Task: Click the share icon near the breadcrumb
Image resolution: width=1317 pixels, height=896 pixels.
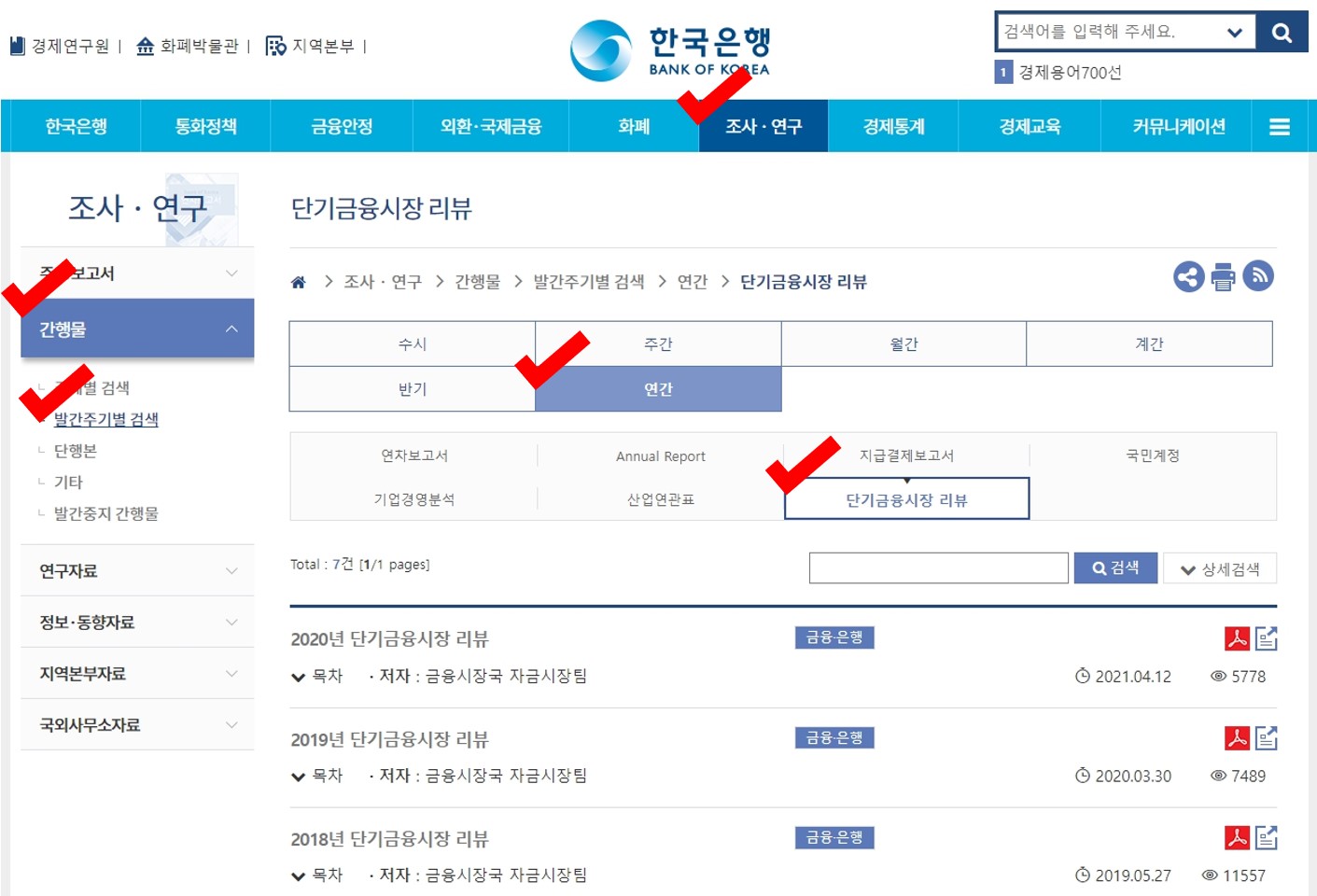Action: [1187, 276]
